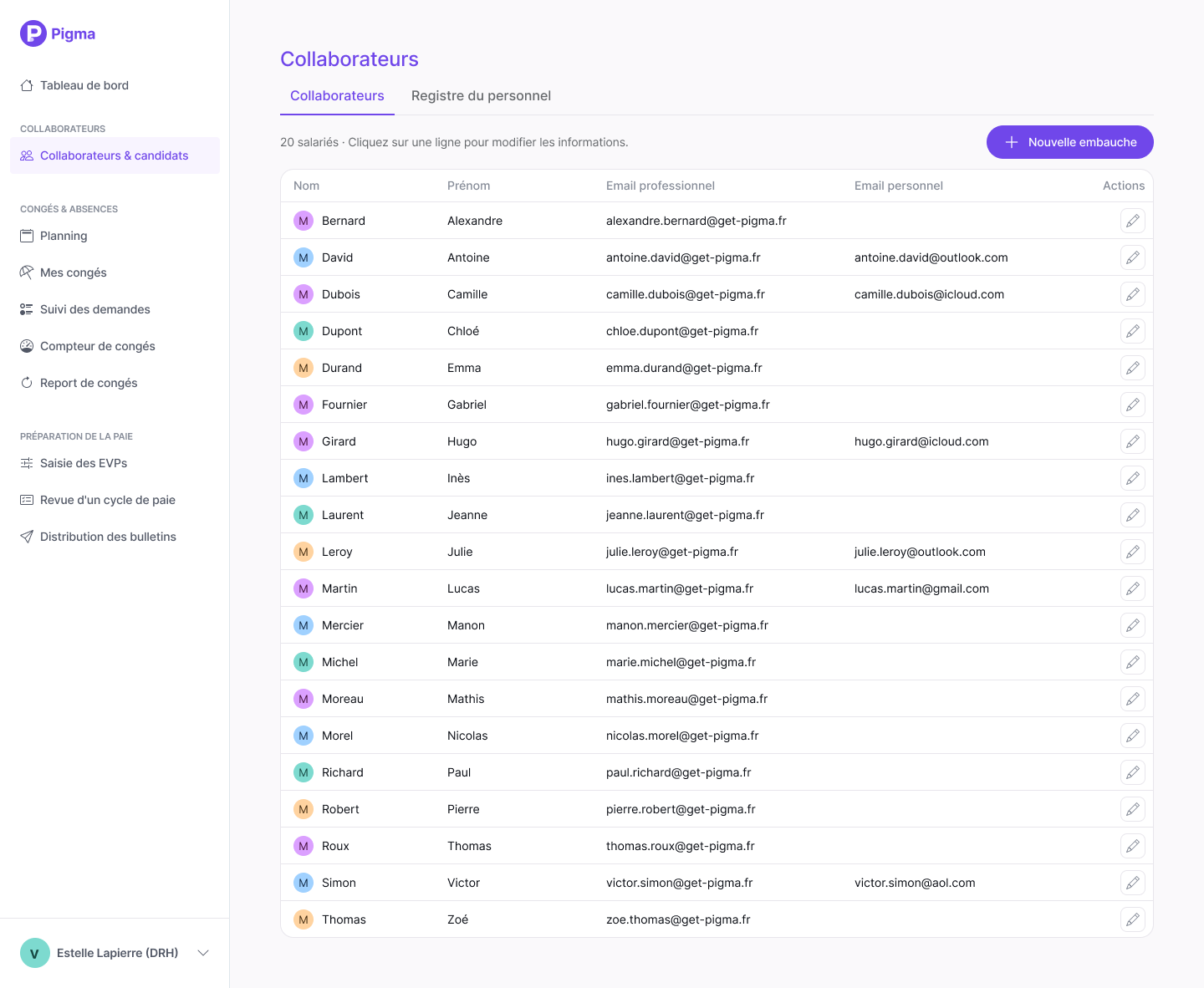
Task: Click edit icon for Leroy Julie
Action: 1133,552
